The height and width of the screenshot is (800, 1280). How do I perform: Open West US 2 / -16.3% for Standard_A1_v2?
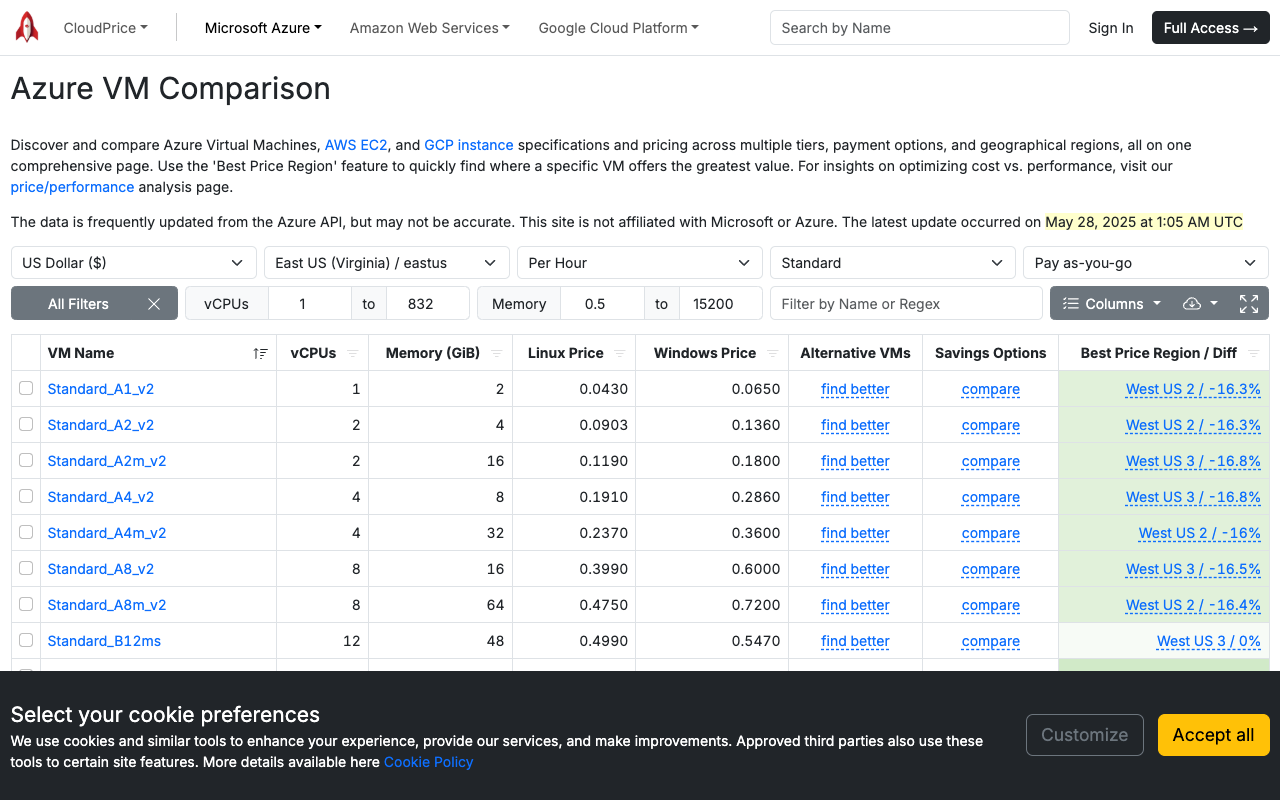[x=1193, y=389]
